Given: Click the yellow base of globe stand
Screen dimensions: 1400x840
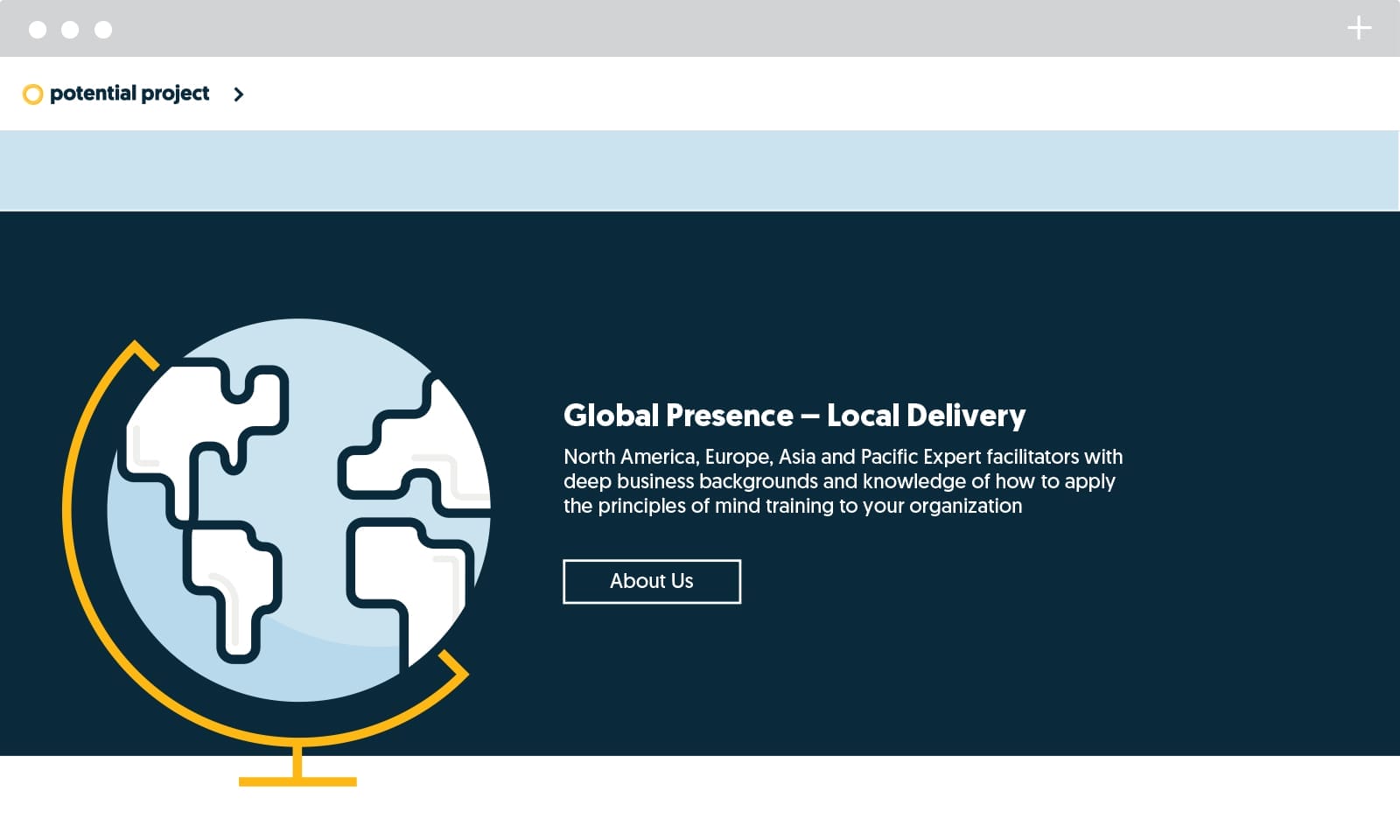Looking at the screenshot, I should 297,780.
